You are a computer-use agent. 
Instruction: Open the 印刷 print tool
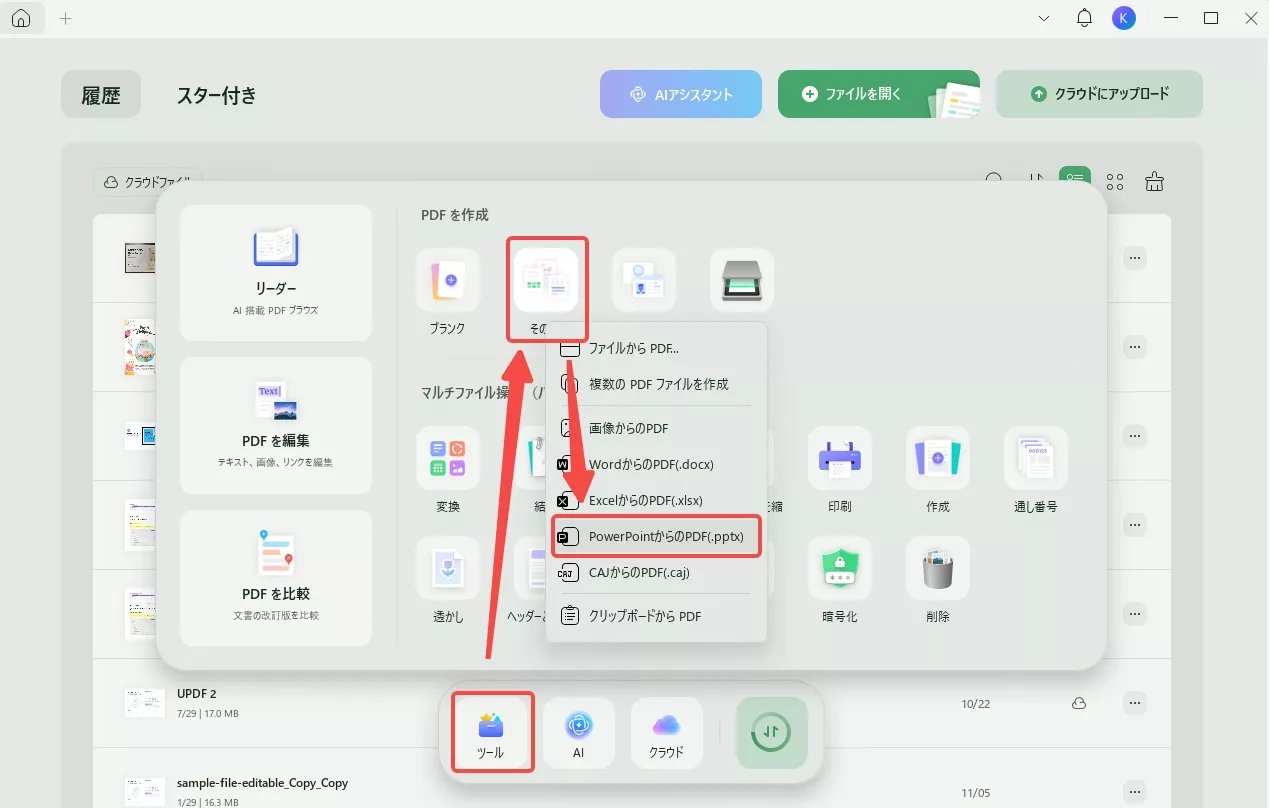pos(839,460)
